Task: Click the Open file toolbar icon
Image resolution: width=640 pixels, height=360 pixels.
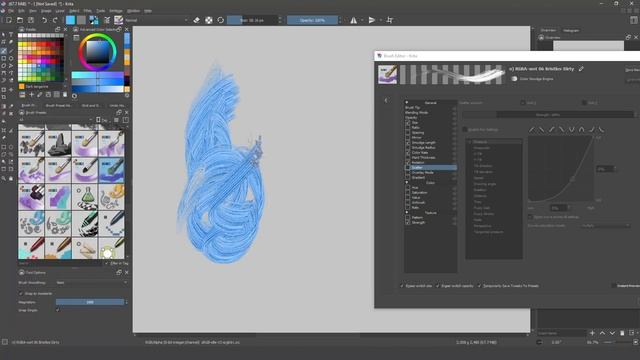Action: (x=20, y=20)
